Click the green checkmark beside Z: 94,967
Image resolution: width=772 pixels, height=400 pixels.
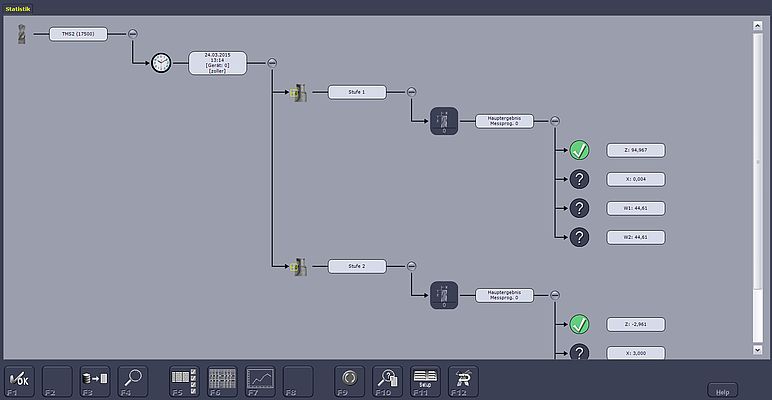click(579, 150)
